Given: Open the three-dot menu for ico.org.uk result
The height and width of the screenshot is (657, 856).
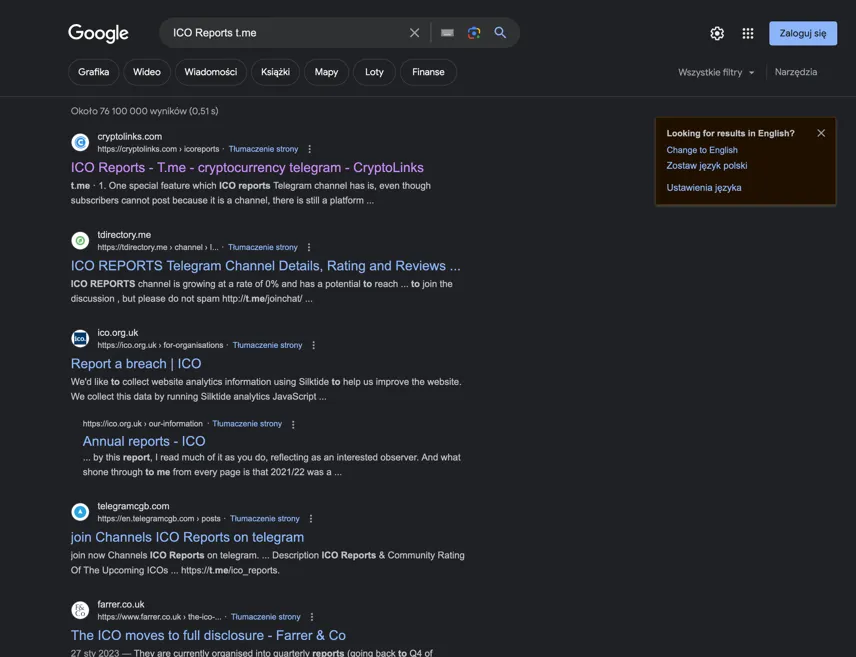Looking at the screenshot, I should click(313, 345).
